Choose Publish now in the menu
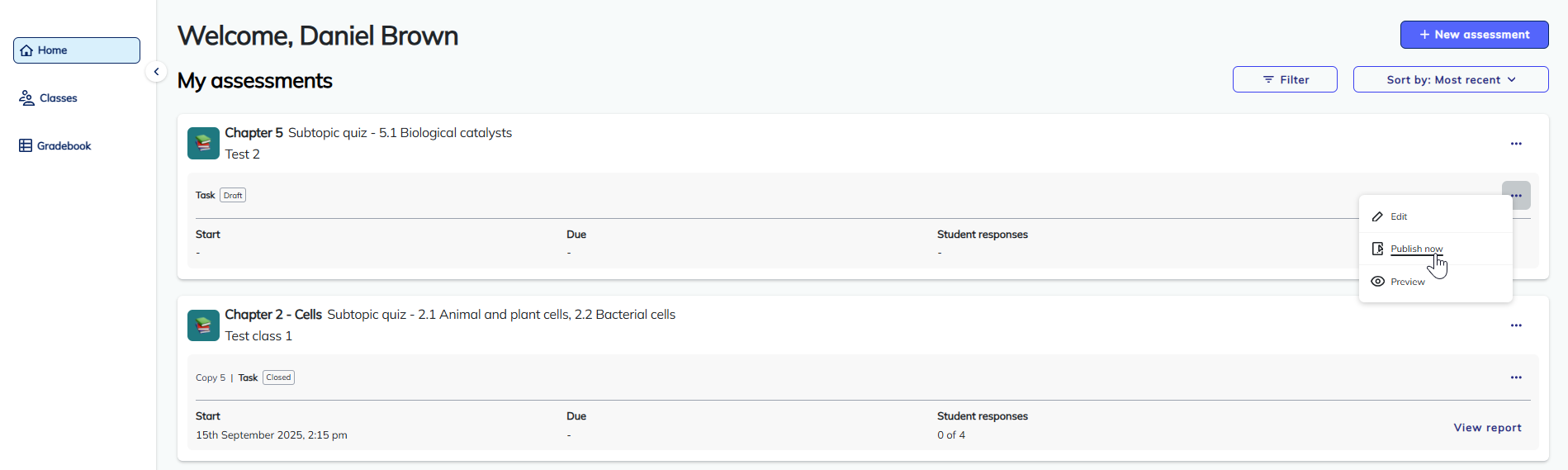The image size is (1568, 470). click(x=1416, y=249)
